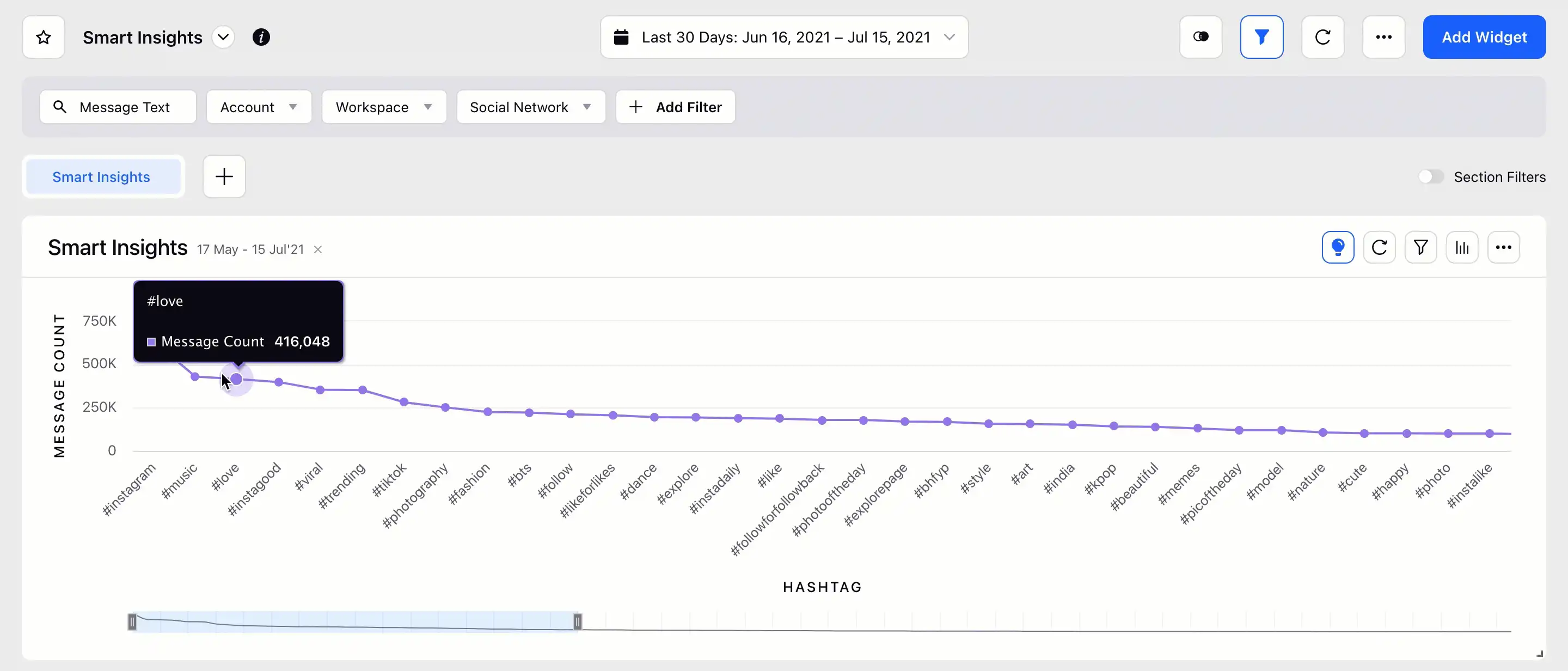The width and height of the screenshot is (1568, 671).
Task: Click the Add Widget button
Action: 1484,37
